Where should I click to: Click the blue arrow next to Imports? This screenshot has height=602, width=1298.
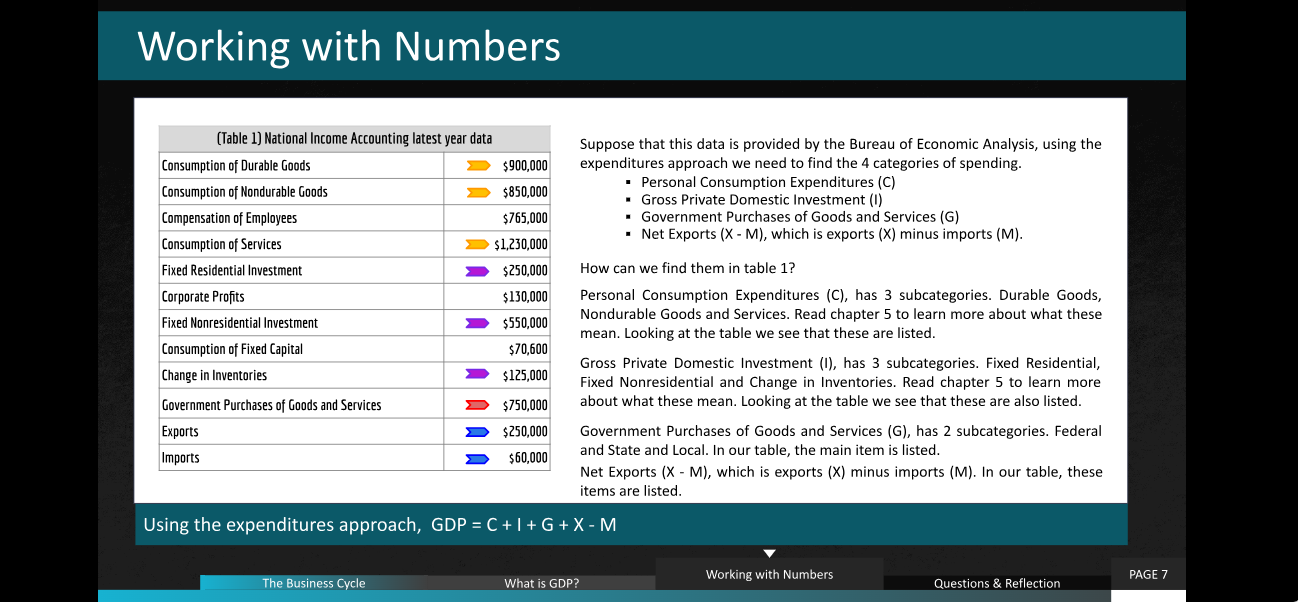point(478,458)
